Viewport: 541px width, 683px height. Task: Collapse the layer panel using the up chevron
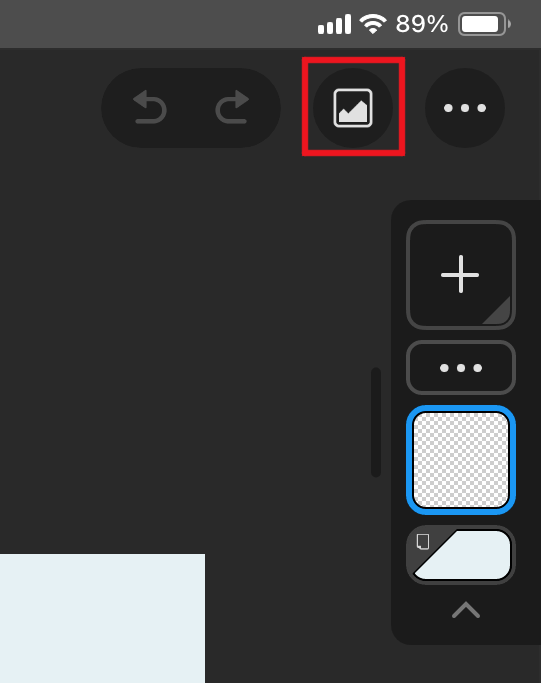466,610
